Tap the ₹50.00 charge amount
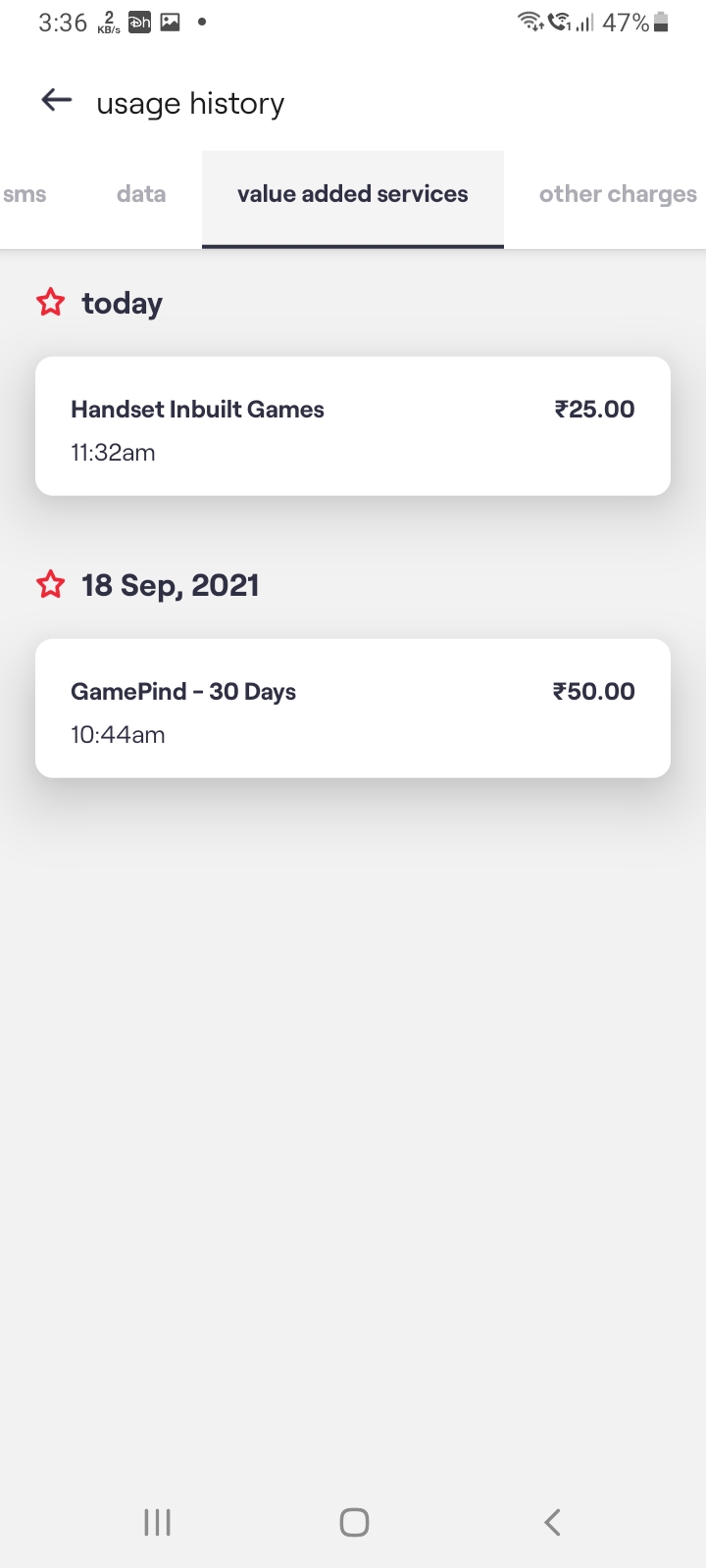Screen dimensions: 706x1568 [593, 692]
